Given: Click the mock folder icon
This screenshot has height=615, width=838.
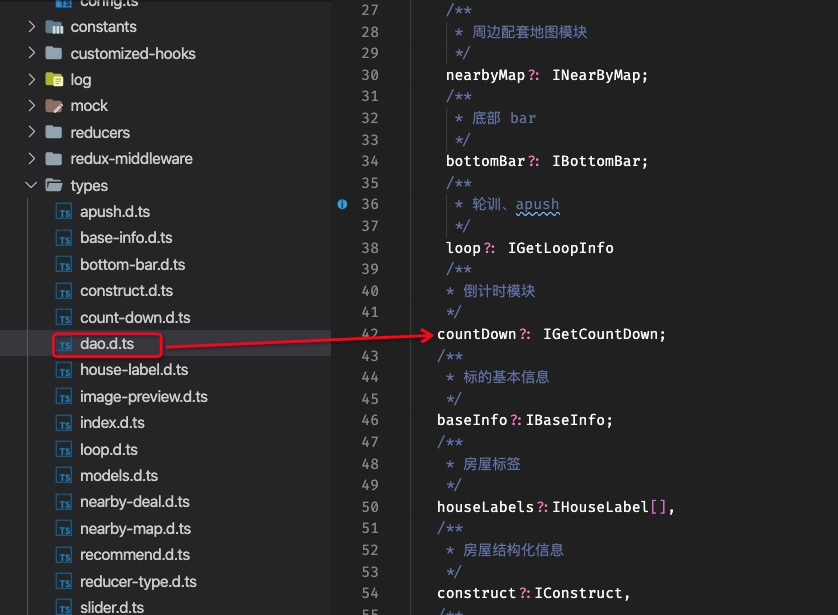Looking at the screenshot, I should click(x=54, y=106).
